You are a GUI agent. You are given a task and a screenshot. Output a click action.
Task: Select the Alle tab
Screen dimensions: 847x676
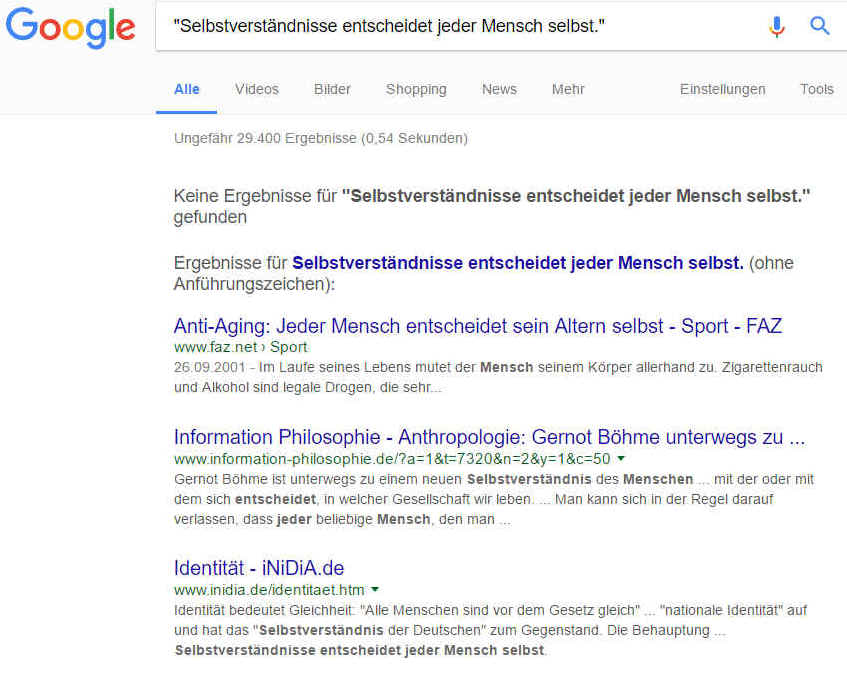tap(187, 89)
